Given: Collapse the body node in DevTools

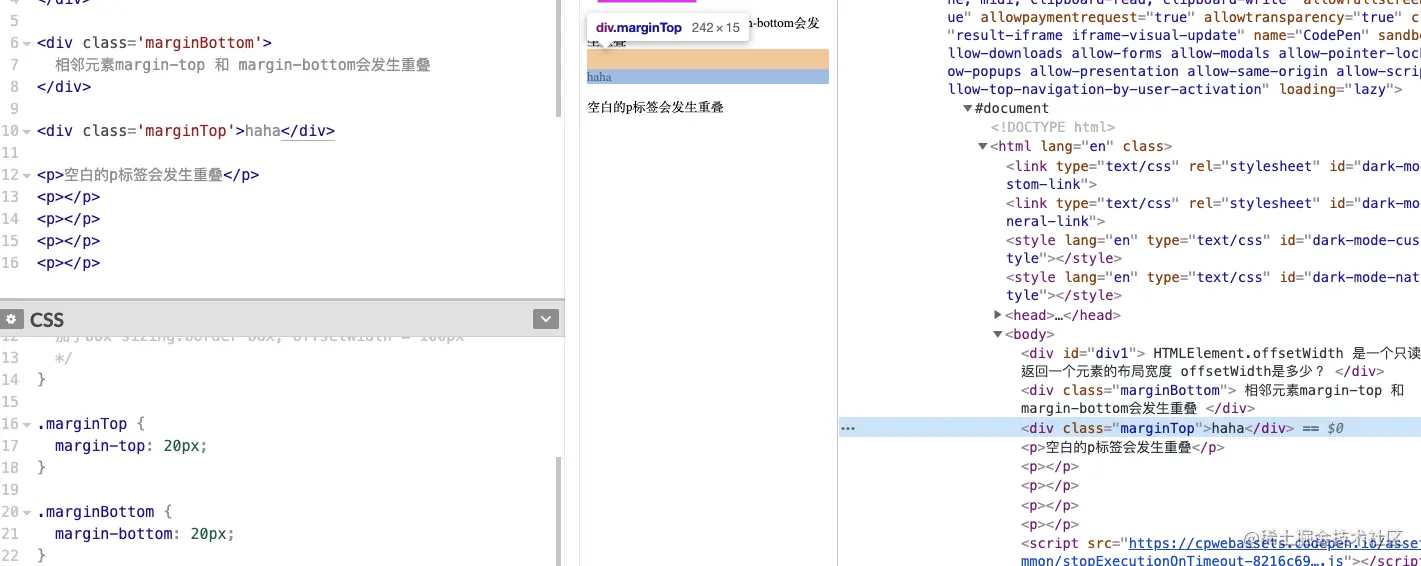Looking at the screenshot, I should tap(998, 335).
